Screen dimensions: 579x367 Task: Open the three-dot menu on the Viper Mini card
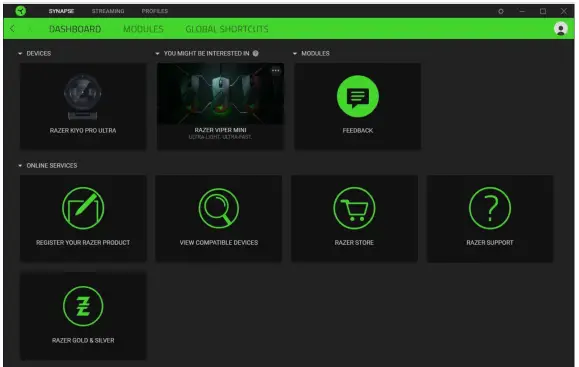tap(275, 70)
